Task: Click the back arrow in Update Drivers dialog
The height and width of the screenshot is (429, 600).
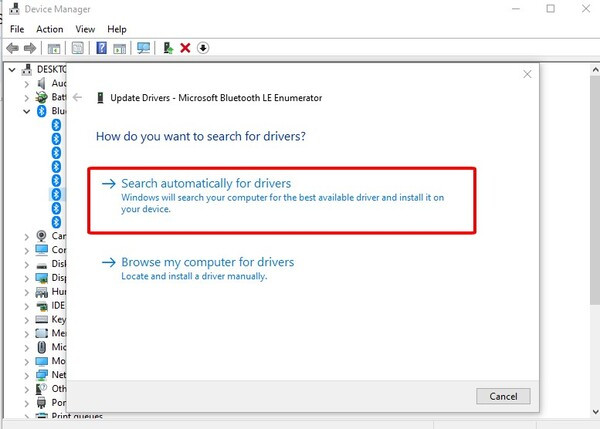Action: click(x=77, y=98)
